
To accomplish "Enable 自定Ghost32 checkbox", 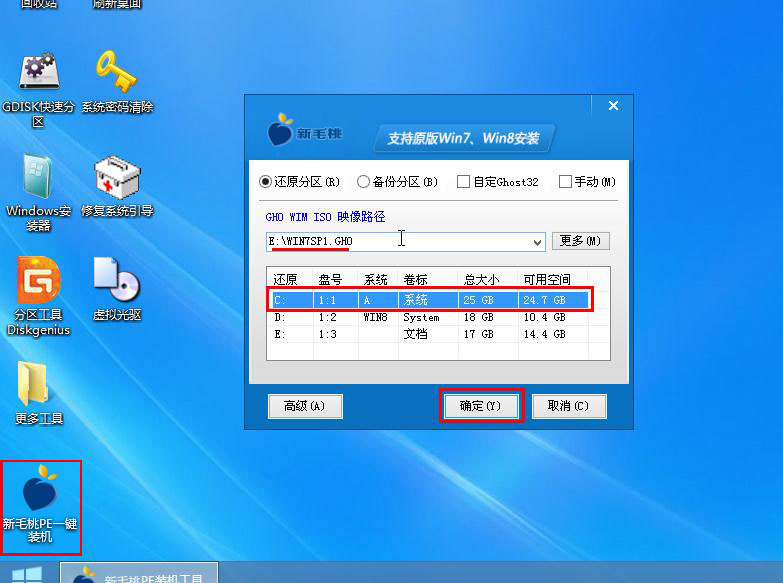I will (498, 182).
